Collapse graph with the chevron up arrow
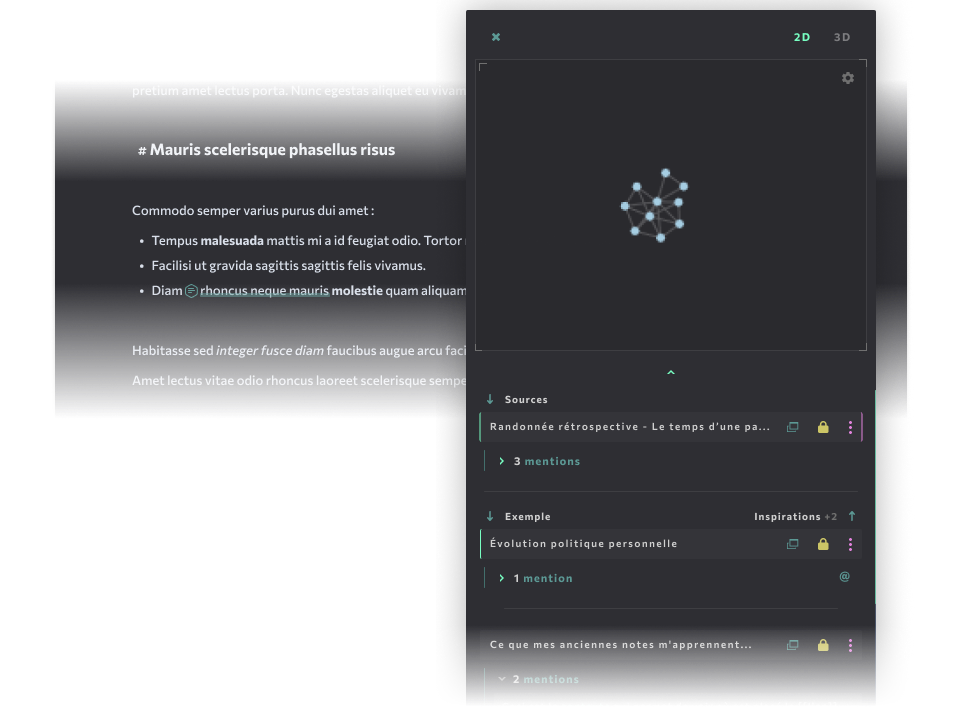 coord(671,373)
